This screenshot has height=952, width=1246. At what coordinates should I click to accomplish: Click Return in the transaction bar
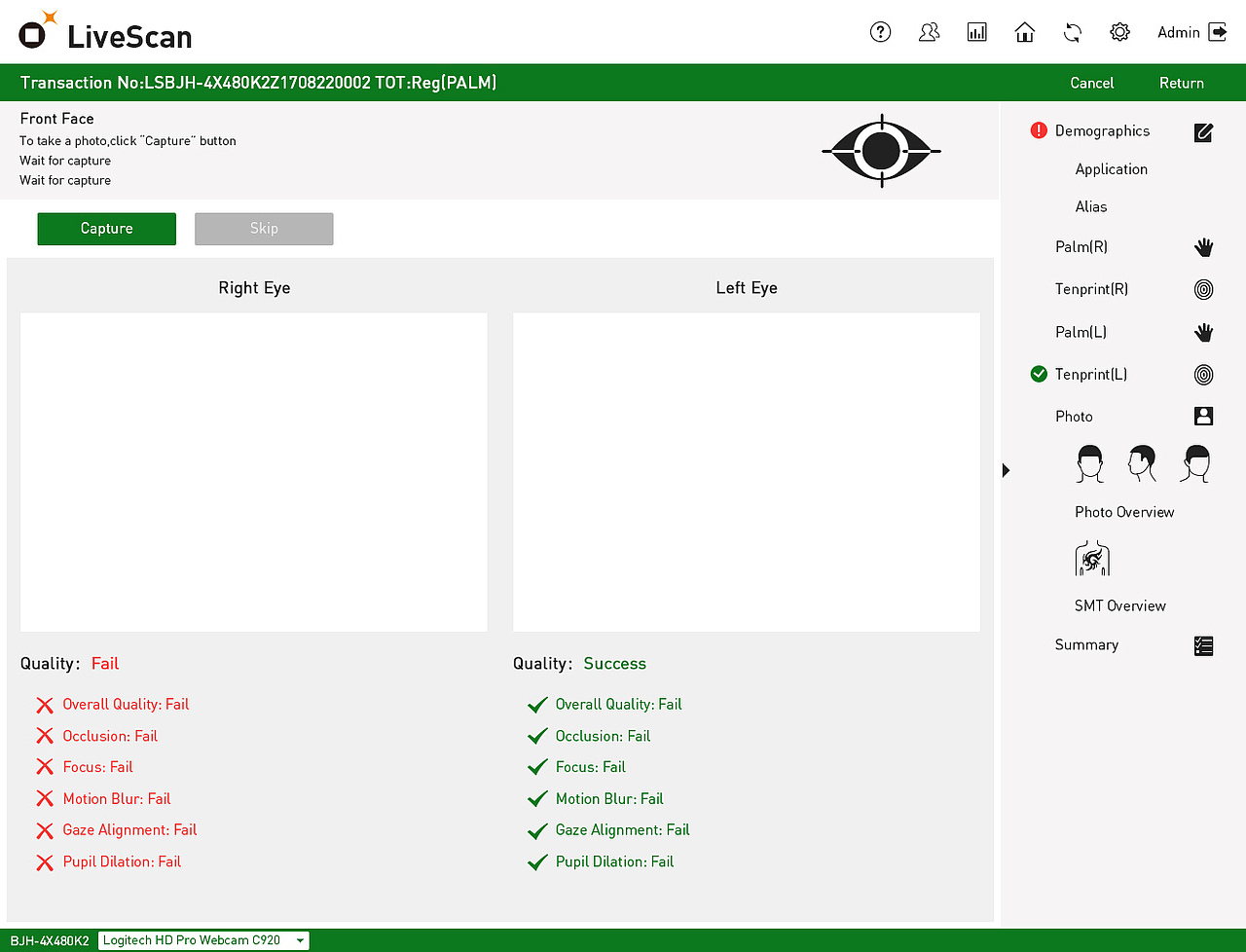(x=1181, y=83)
